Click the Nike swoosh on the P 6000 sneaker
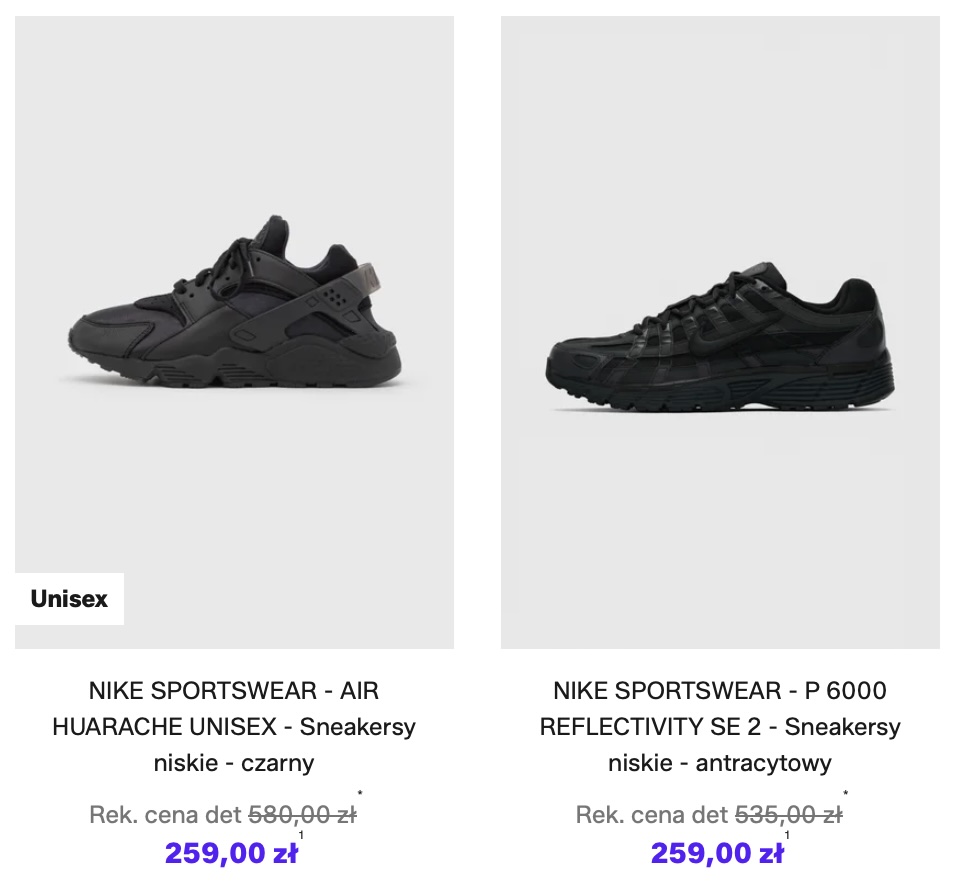Screen dimensions: 956x888 [708, 344]
